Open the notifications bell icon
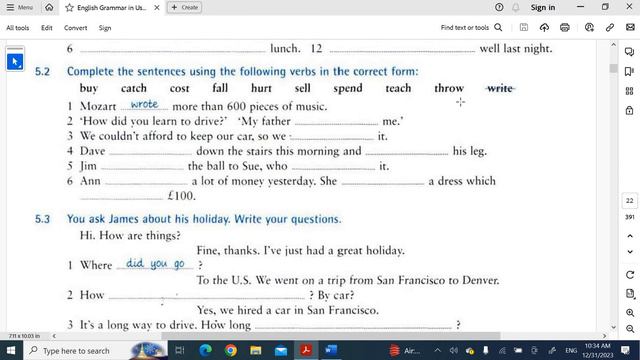640x360 pixels. 516,7
